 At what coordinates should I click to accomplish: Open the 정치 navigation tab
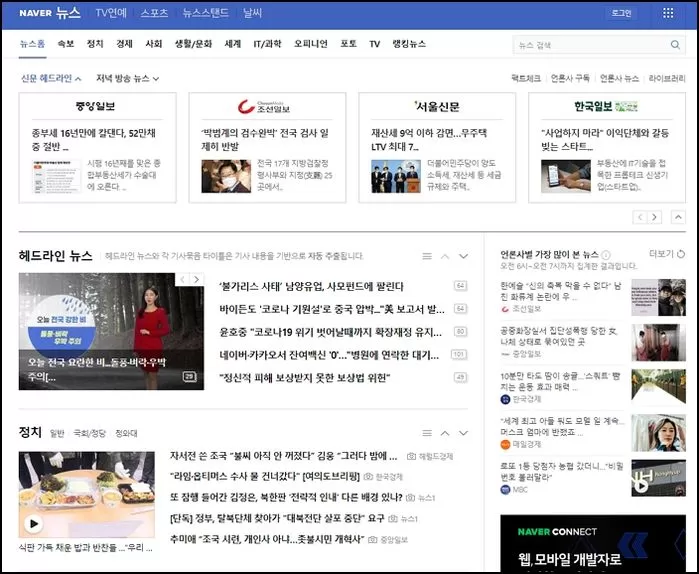pos(95,44)
